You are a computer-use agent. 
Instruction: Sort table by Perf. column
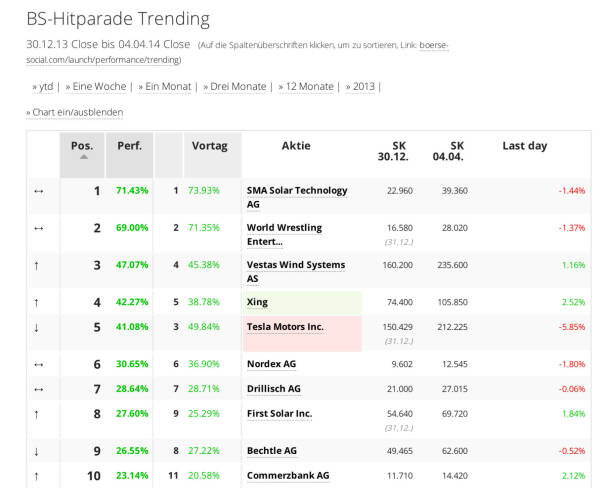point(129,146)
